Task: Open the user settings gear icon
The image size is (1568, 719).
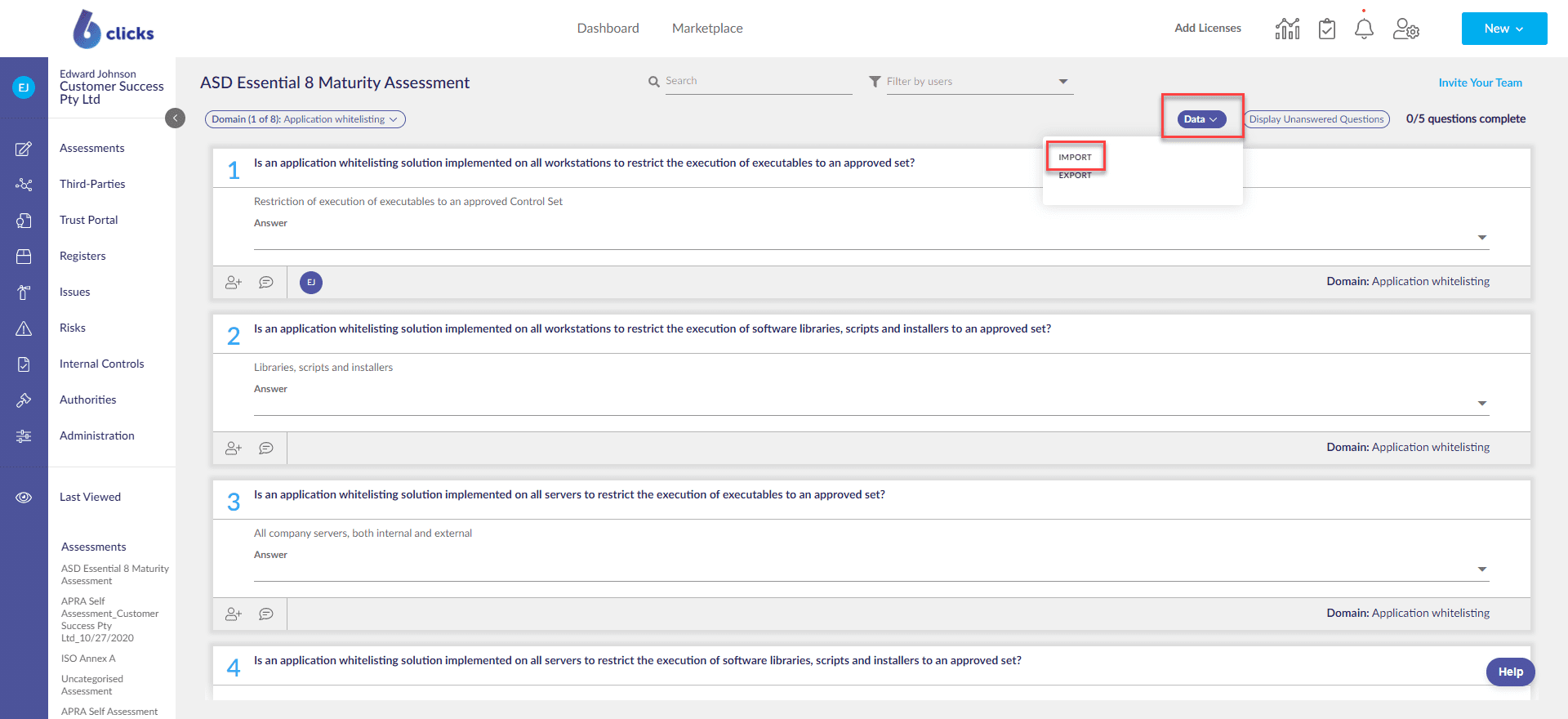Action: [1405, 29]
